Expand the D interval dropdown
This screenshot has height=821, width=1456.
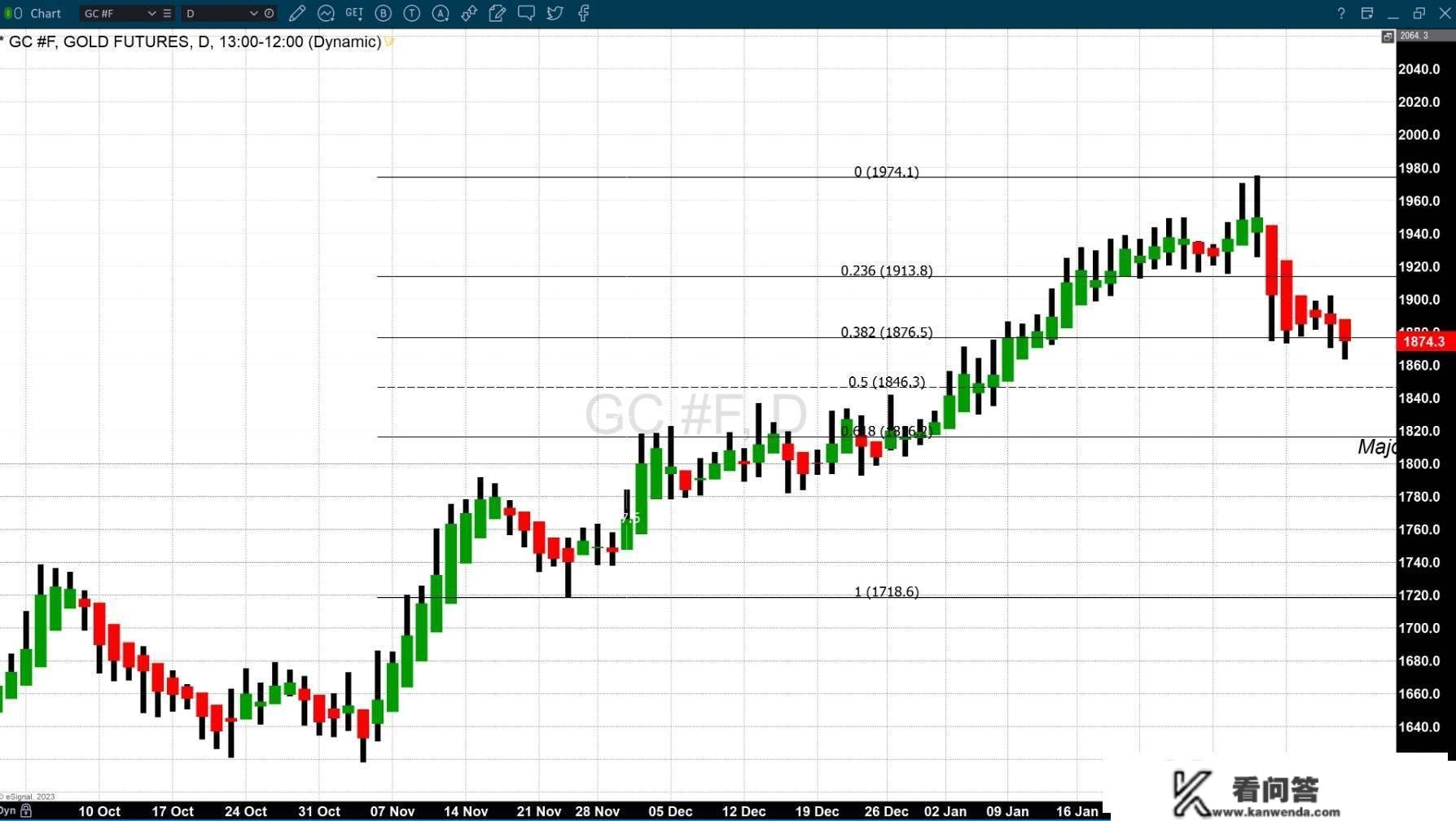[253, 13]
